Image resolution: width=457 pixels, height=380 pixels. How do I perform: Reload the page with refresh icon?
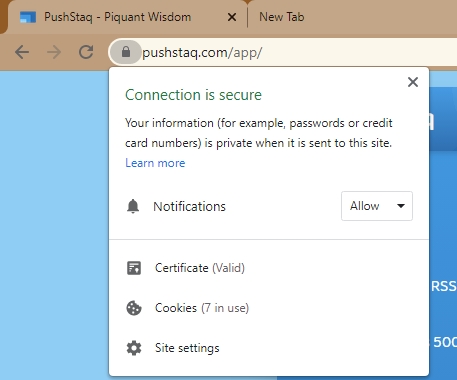point(86,52)
